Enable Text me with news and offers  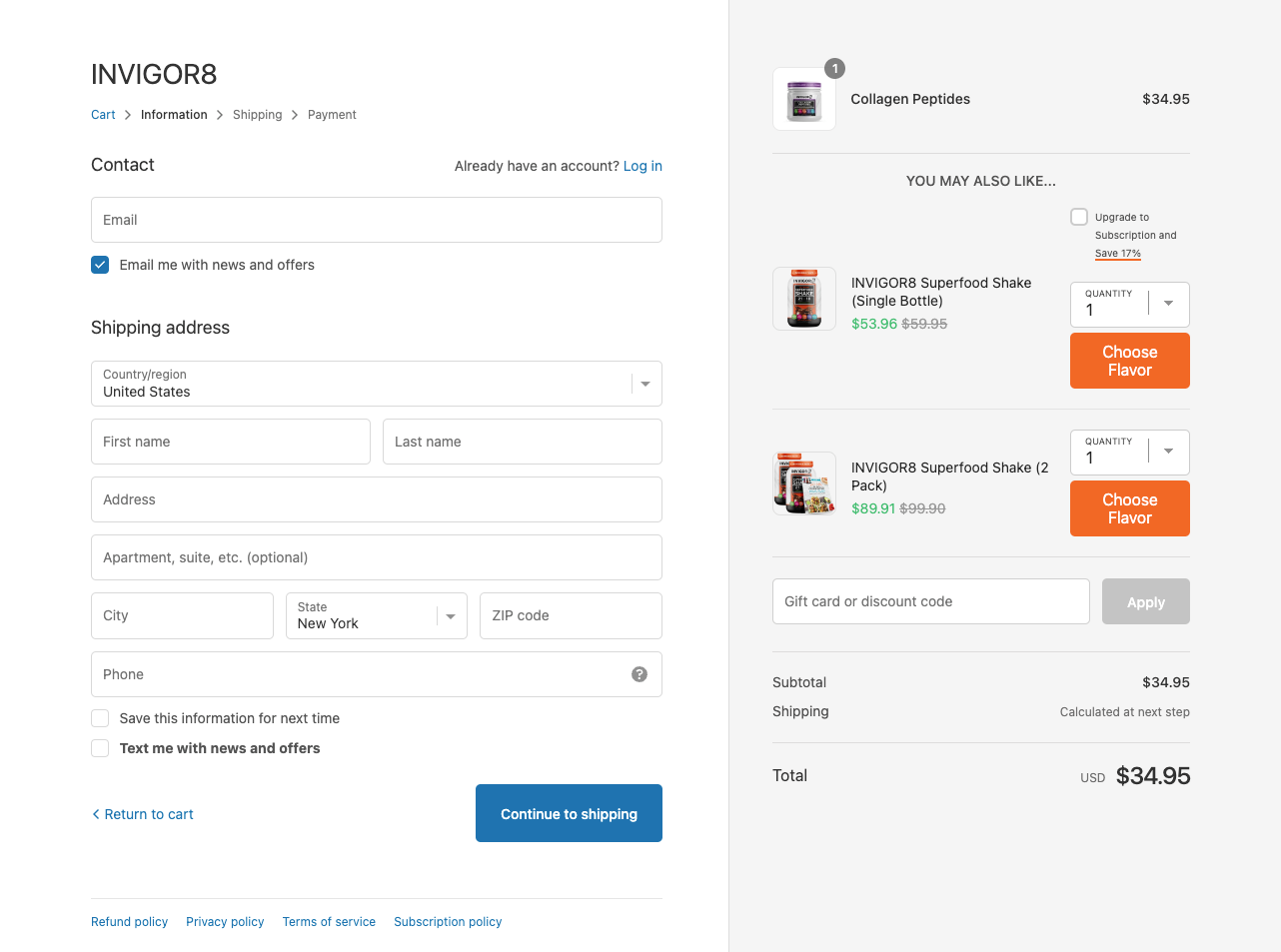[x=100, y=748]
